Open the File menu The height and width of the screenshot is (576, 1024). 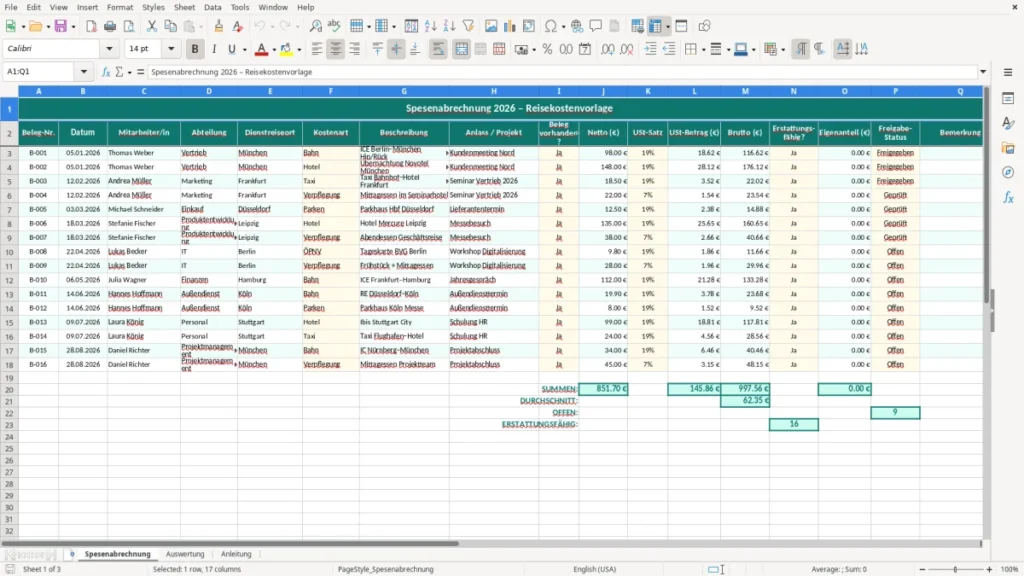[11, 7]
